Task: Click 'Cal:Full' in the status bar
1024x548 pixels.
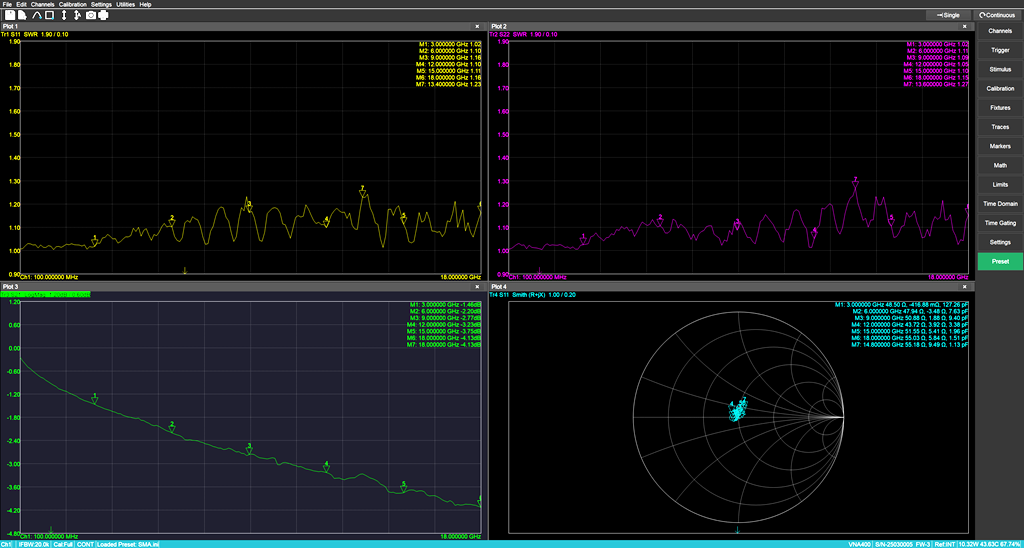Action: point(63,544)
